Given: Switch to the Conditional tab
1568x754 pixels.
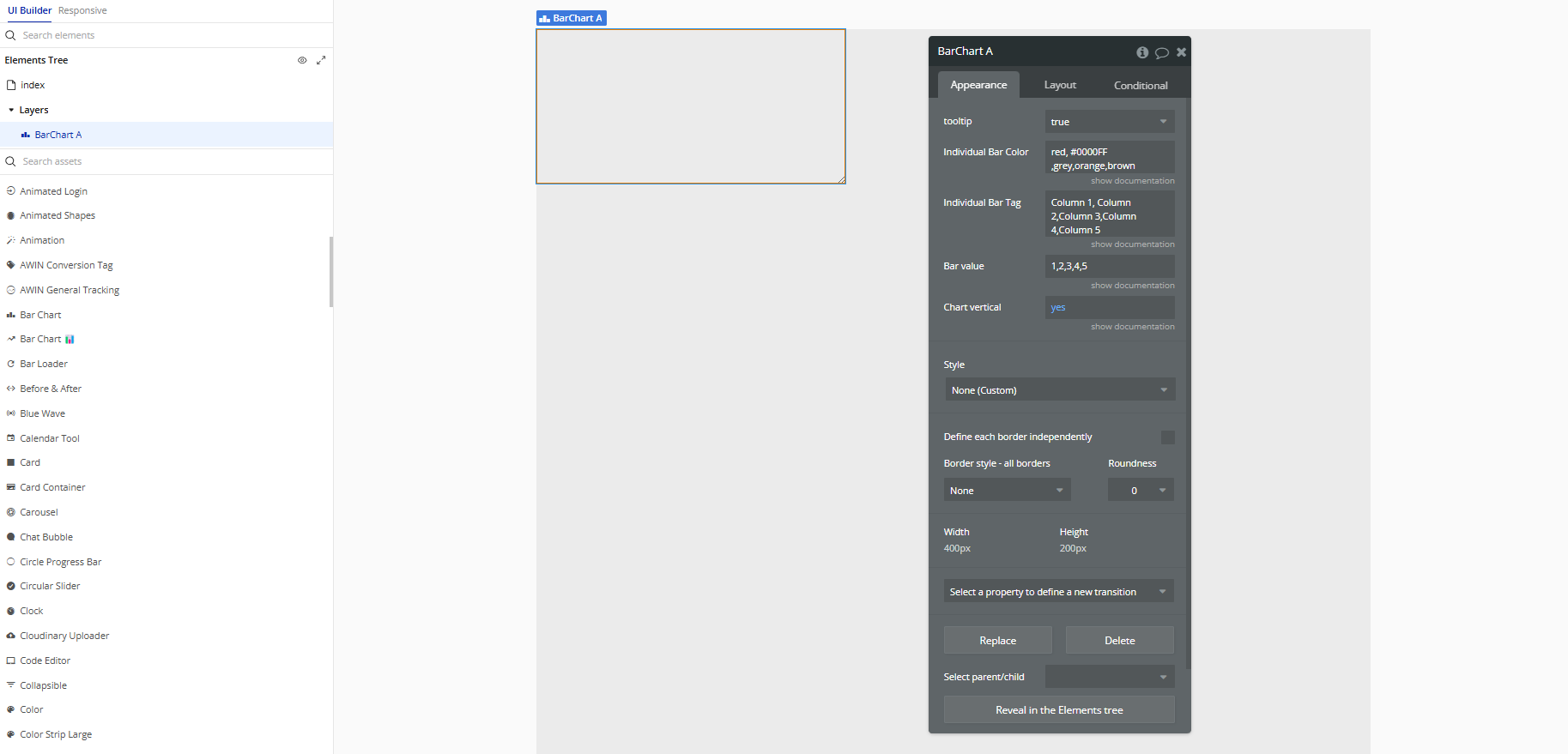Looking at the screenshot, I should 1141,85.
